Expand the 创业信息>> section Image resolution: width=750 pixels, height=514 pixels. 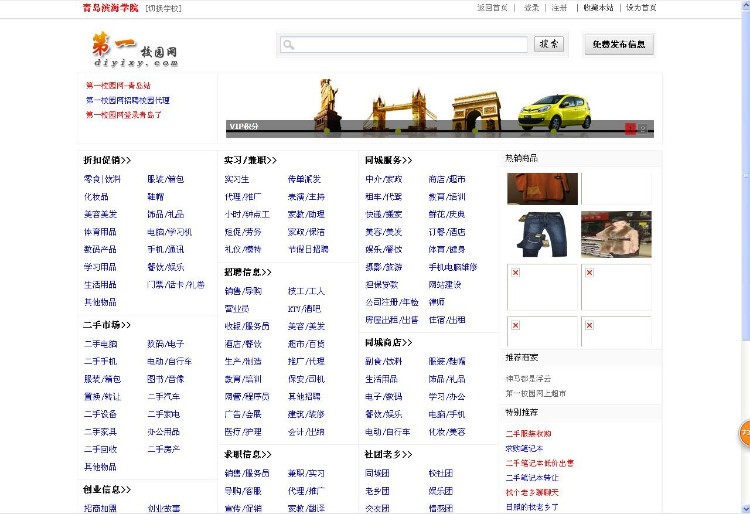click(107, 490)
